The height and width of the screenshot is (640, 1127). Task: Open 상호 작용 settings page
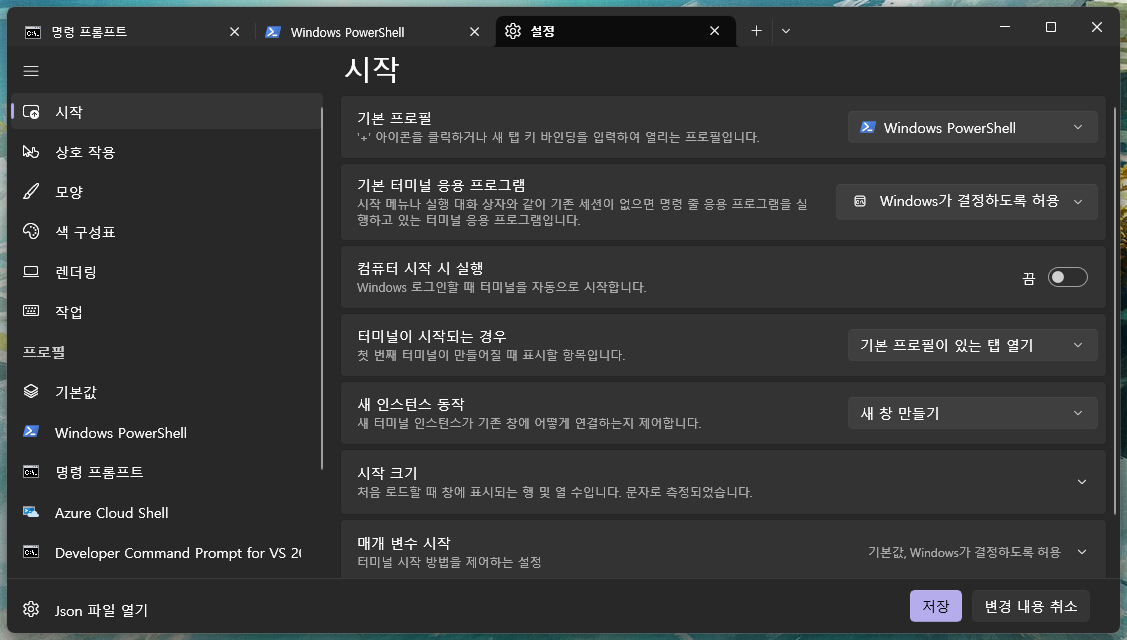tap(166, 152)
